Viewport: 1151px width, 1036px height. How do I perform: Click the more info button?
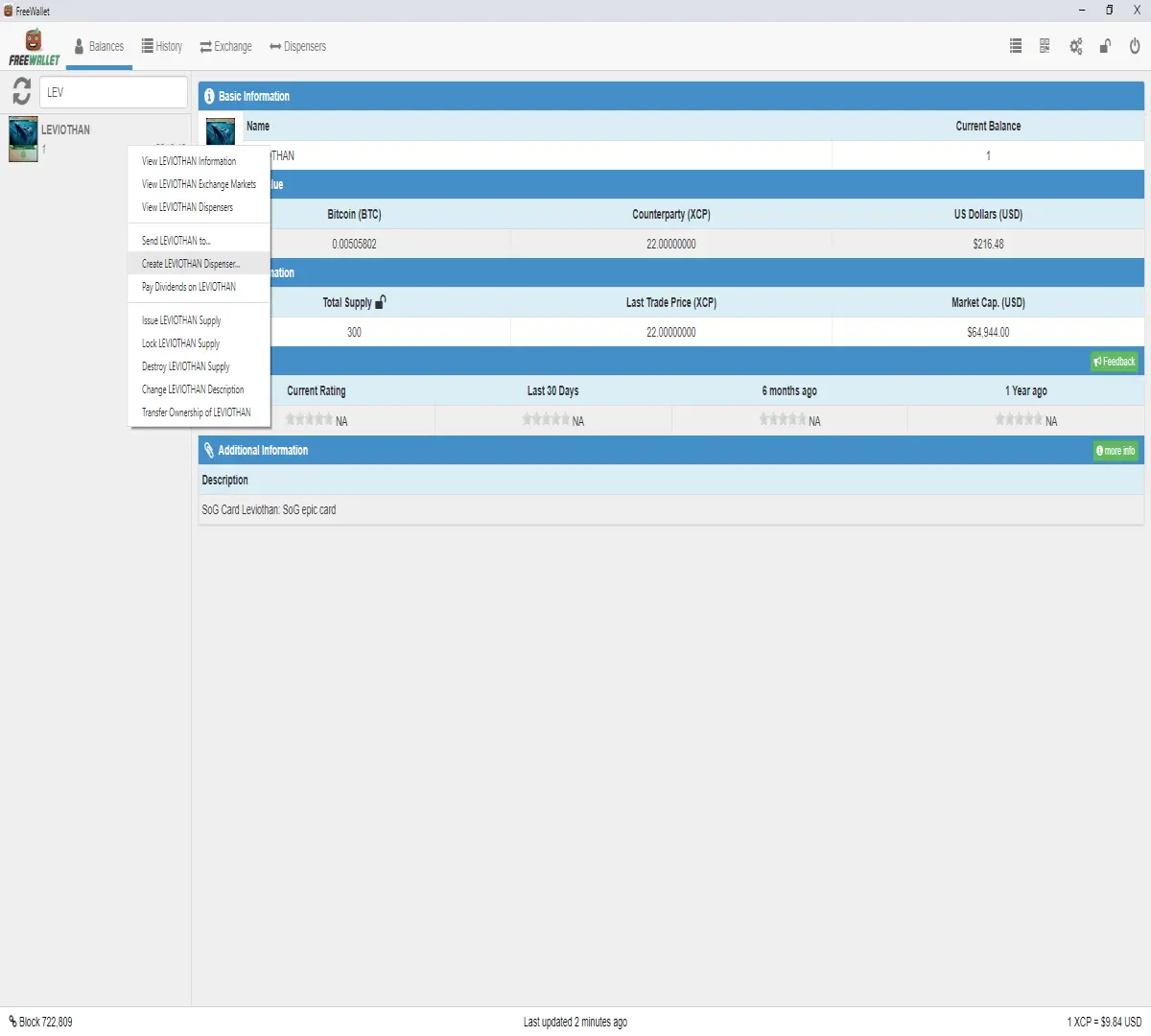(x=1116, y=451)
